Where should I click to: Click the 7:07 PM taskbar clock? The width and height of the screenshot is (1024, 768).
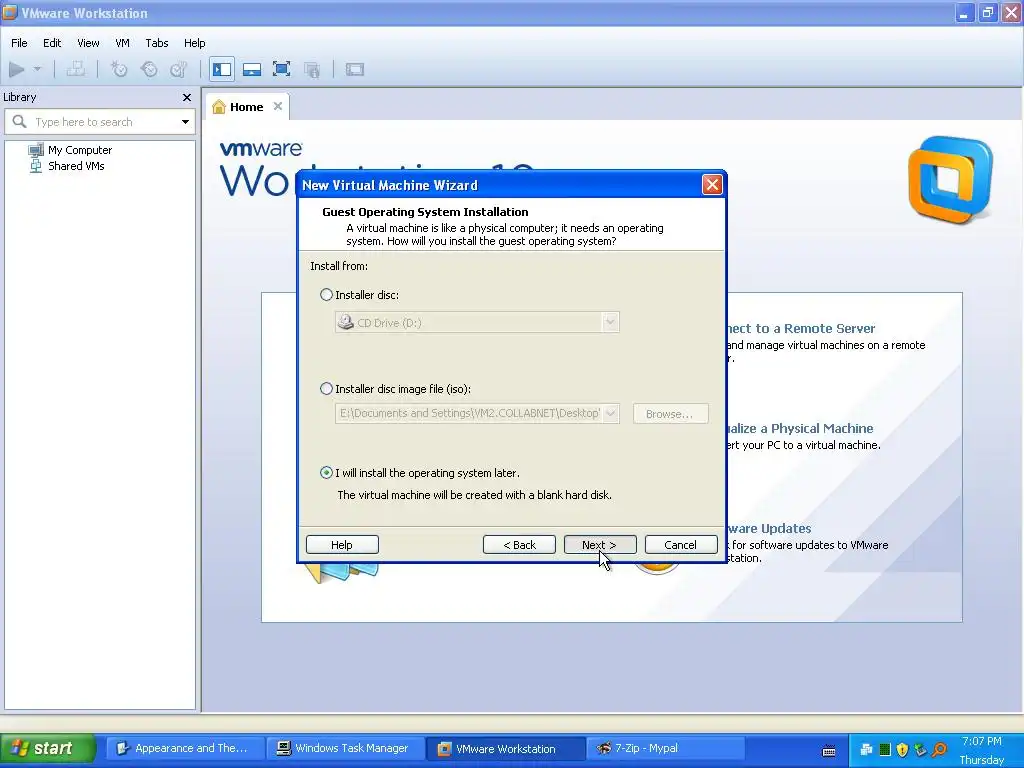click(x=982, y=741)
